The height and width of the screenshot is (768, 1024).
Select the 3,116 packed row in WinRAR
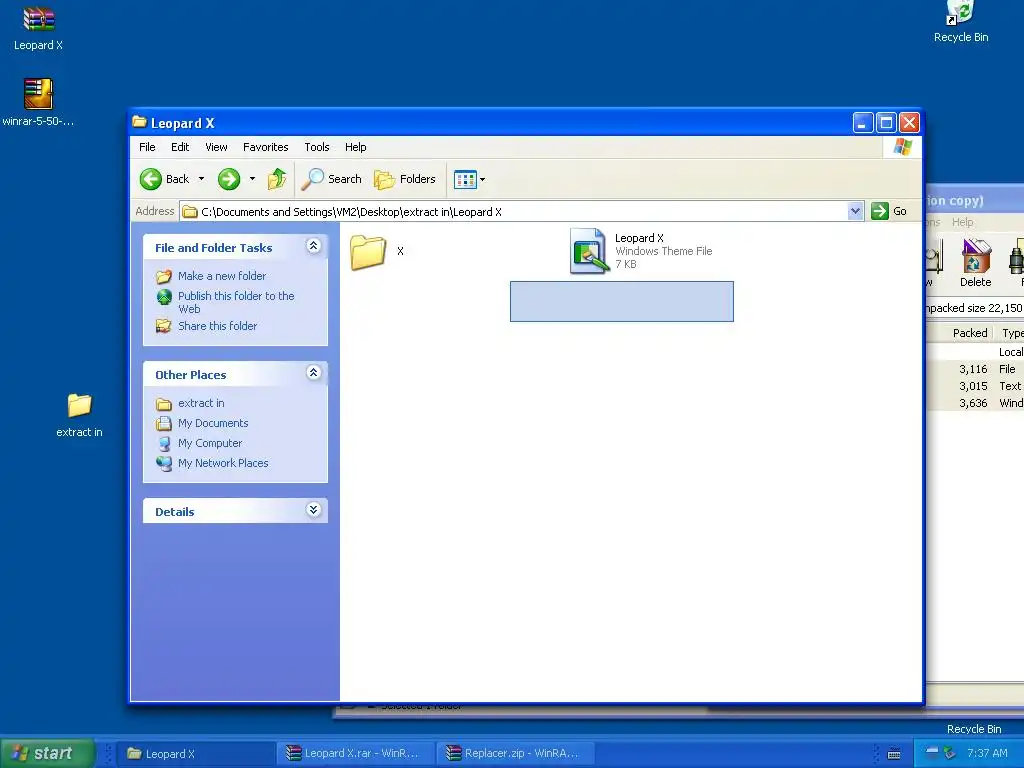point(975,369)
